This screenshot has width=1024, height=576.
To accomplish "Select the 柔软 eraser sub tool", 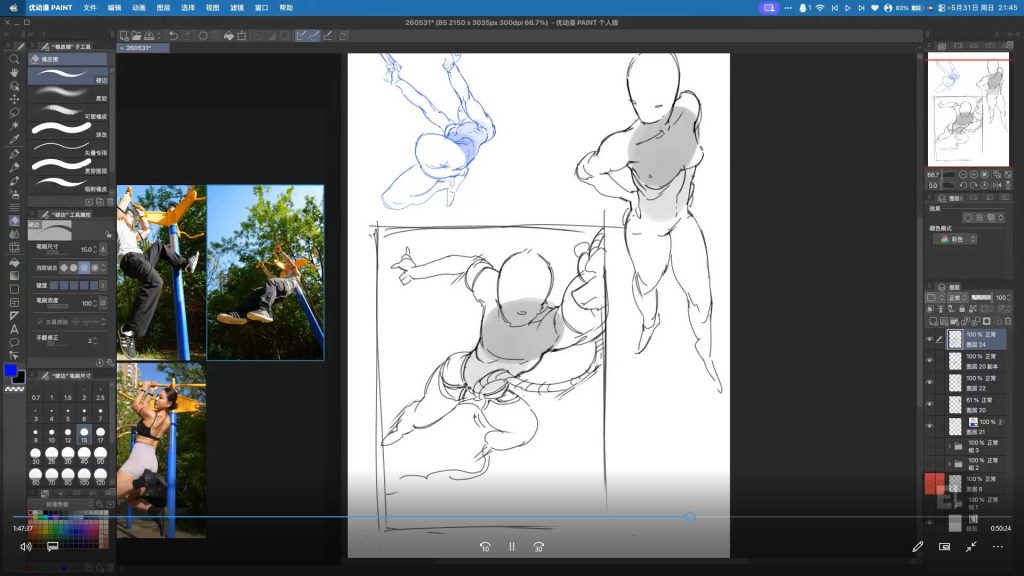I will coord(69,94).
